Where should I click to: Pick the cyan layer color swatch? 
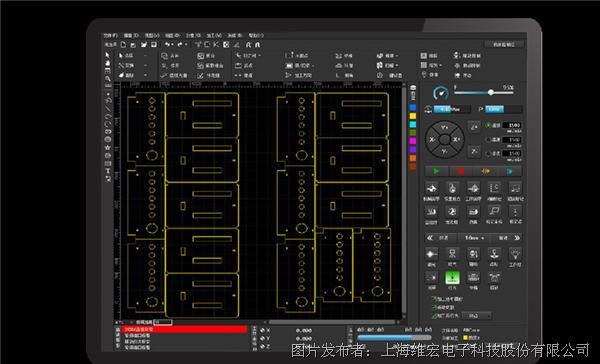(x=413, y=124)
